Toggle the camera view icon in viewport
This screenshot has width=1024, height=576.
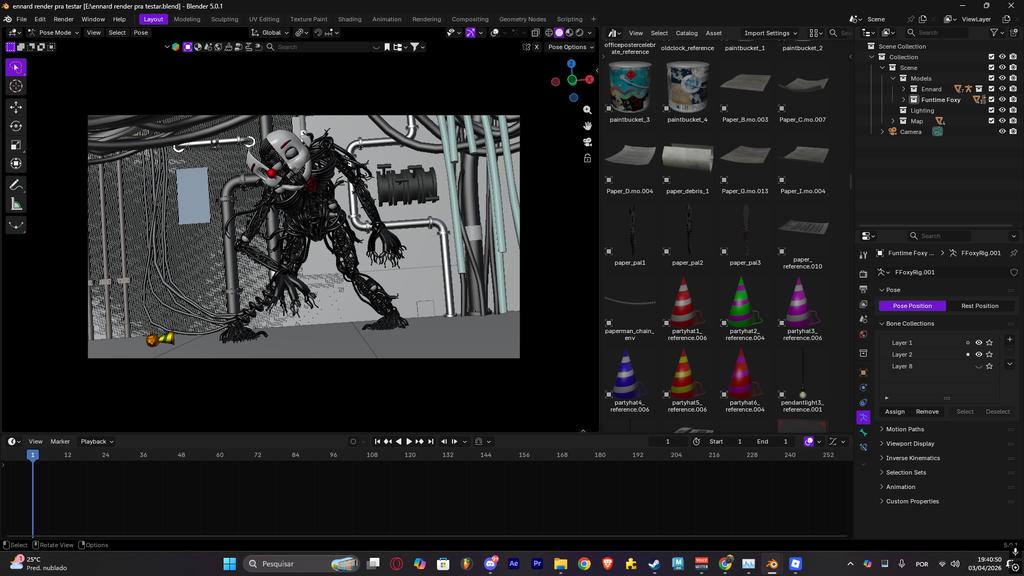pos(587,142)
